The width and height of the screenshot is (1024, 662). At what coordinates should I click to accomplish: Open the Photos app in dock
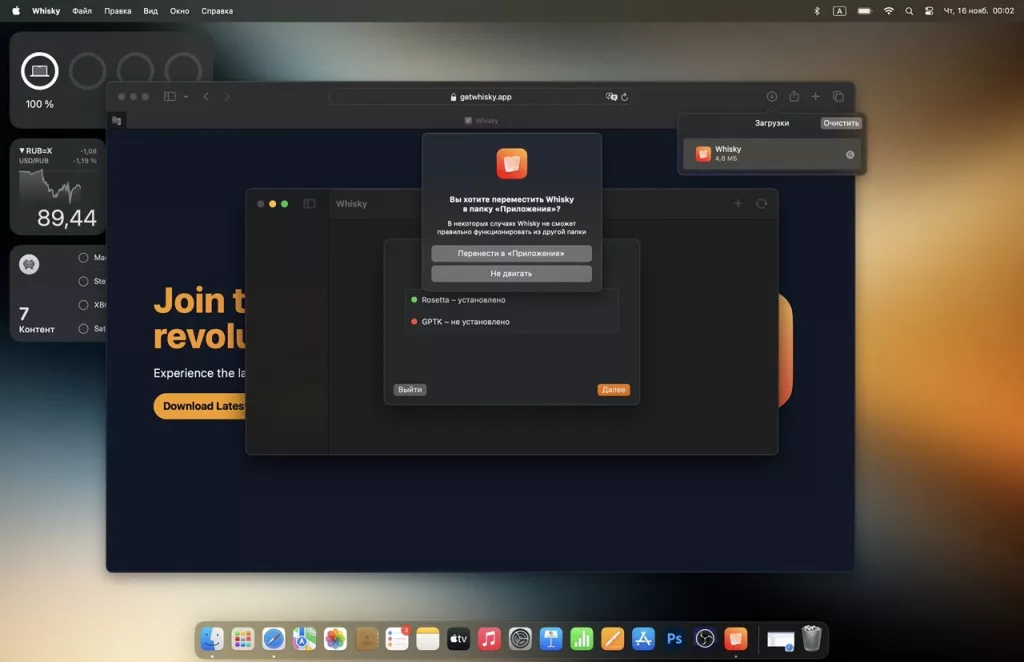pos(335,638)
